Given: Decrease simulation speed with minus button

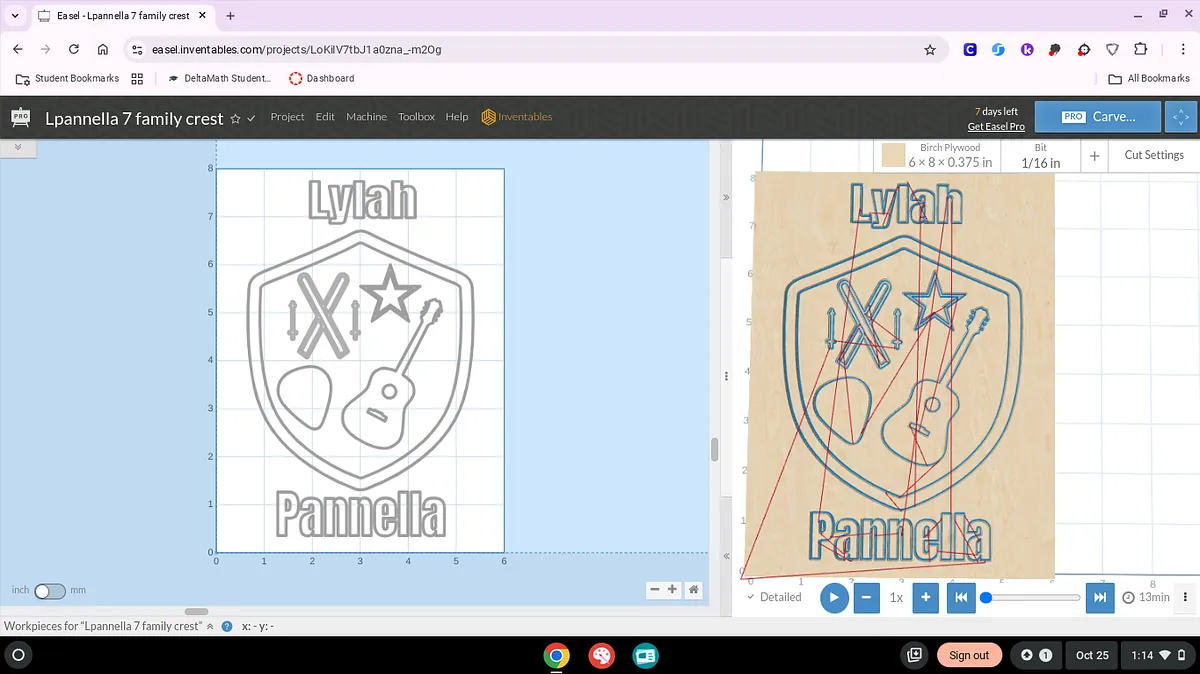Looking at the screenshot, I should click(x=868, y=597).
